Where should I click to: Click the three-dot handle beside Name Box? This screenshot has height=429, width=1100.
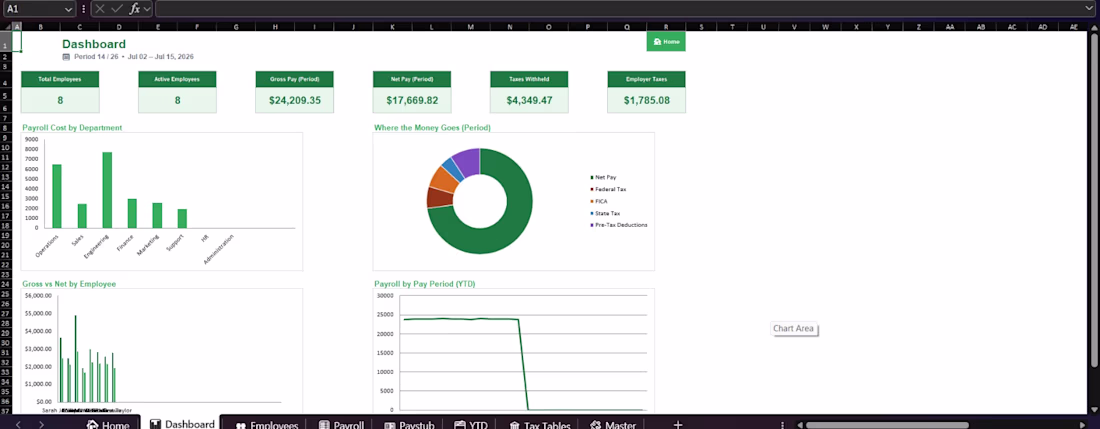click(x=84, y=9)
